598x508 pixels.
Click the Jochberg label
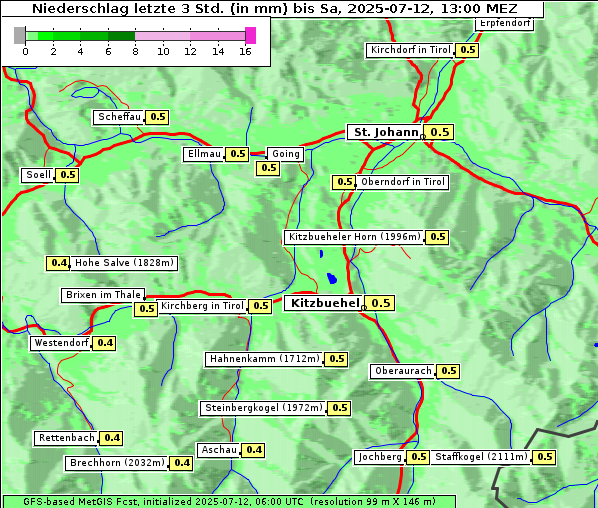[x=379, y=457]
